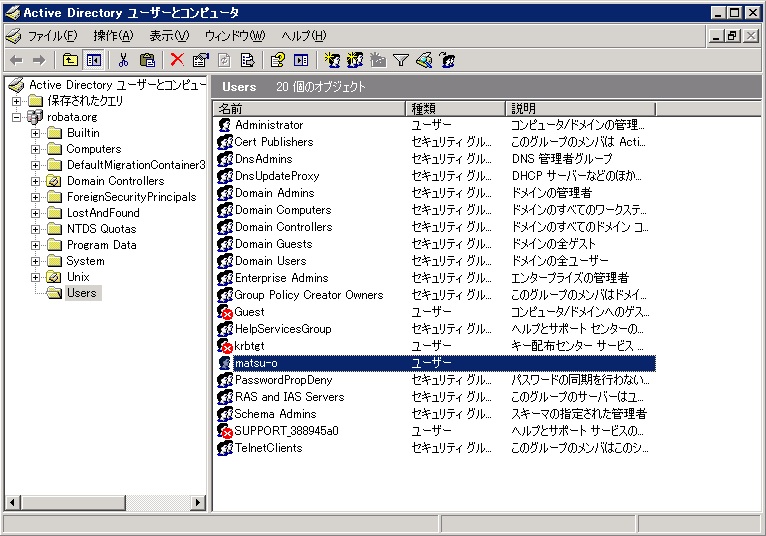Image resolution: width=766 pixels, height=536 pixels.
Task: Click the tree pane horizontal scrollbar thumb
Action: 73,502
